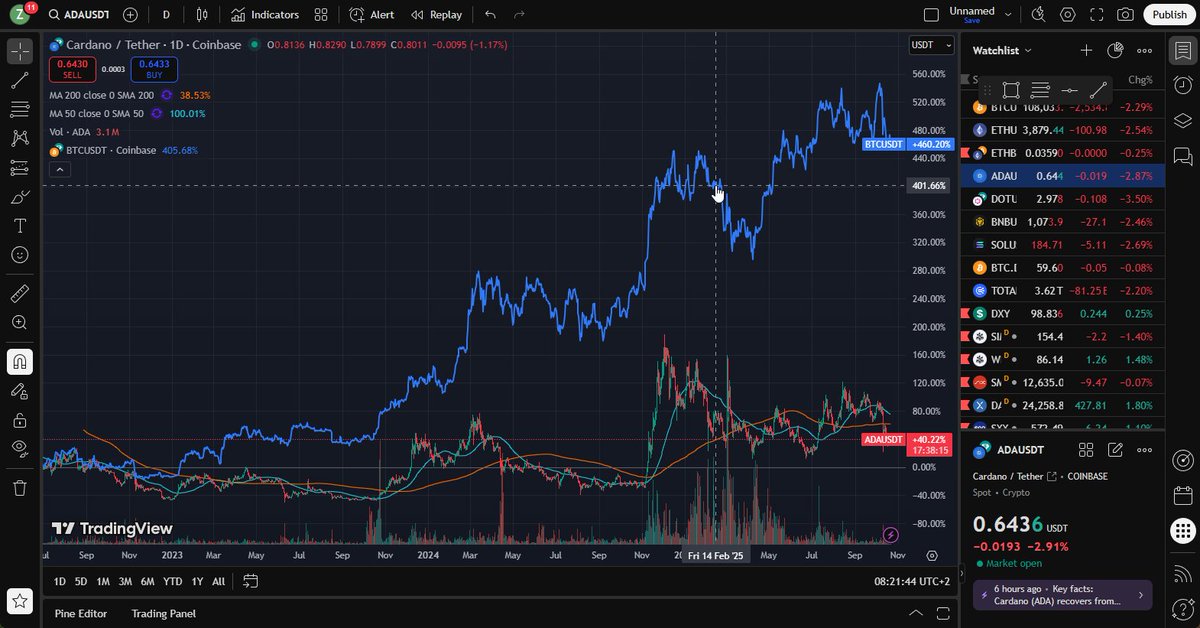Open the Indicators dialog

tap(264, 15)
